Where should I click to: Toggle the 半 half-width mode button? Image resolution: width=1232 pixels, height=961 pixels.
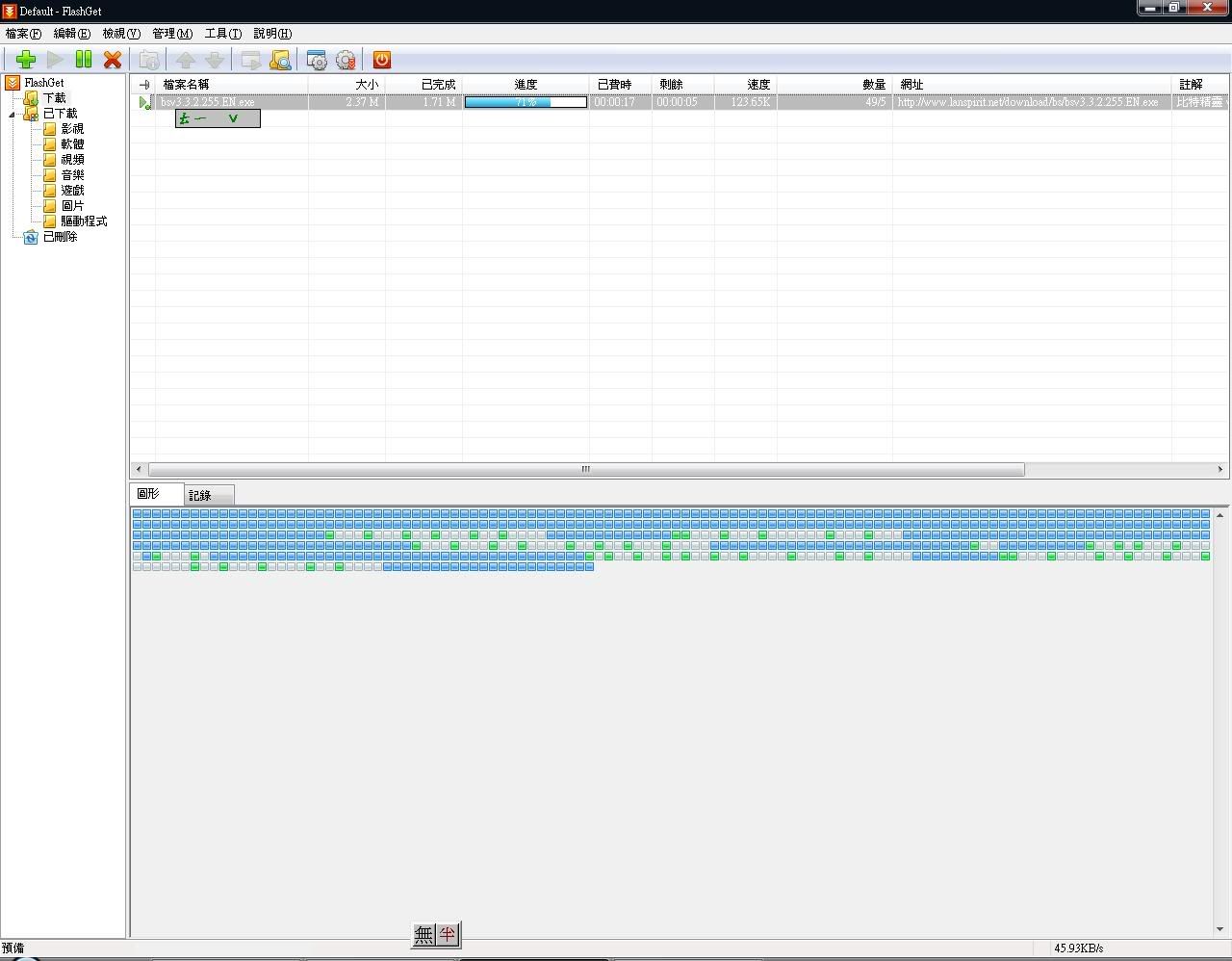448,934
